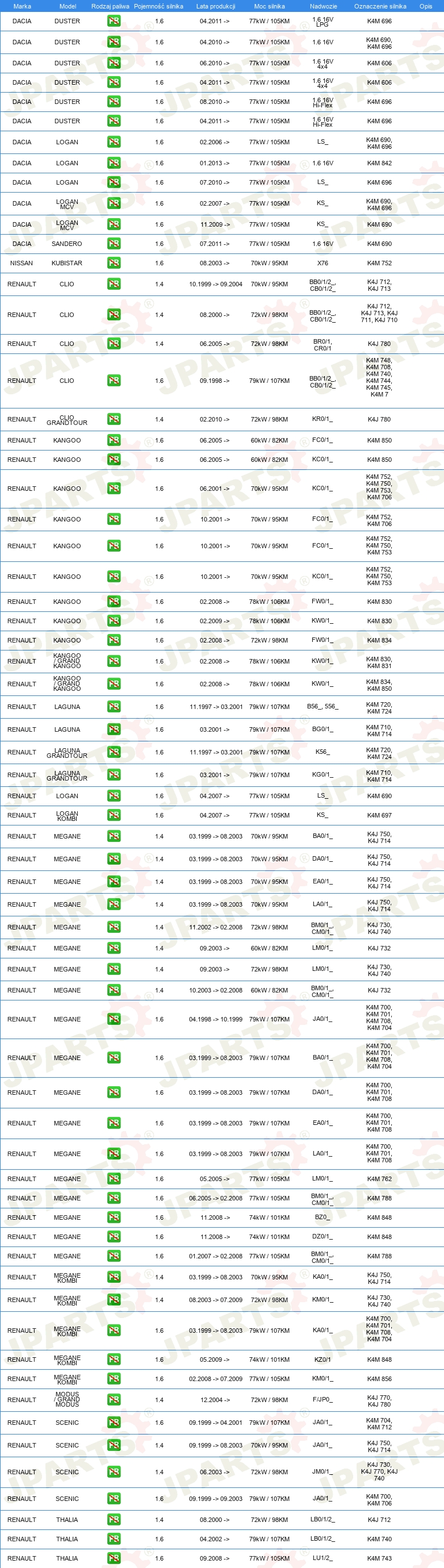Select the fuel icon in the LAGUNA GRANDTOUR K56_ row

pyautogui.click(x=114, y=752)
